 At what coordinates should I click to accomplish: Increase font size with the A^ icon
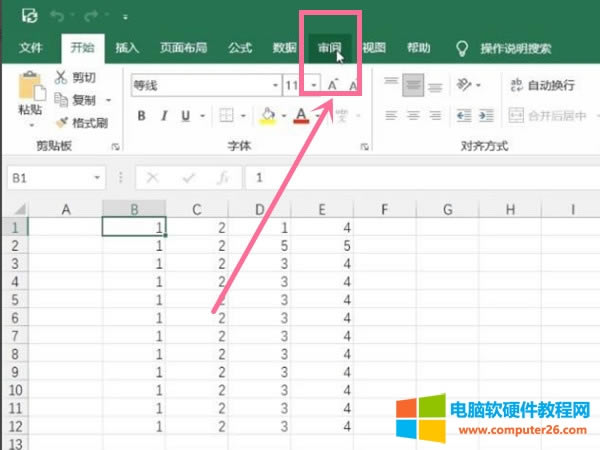(x=333, y=85)
